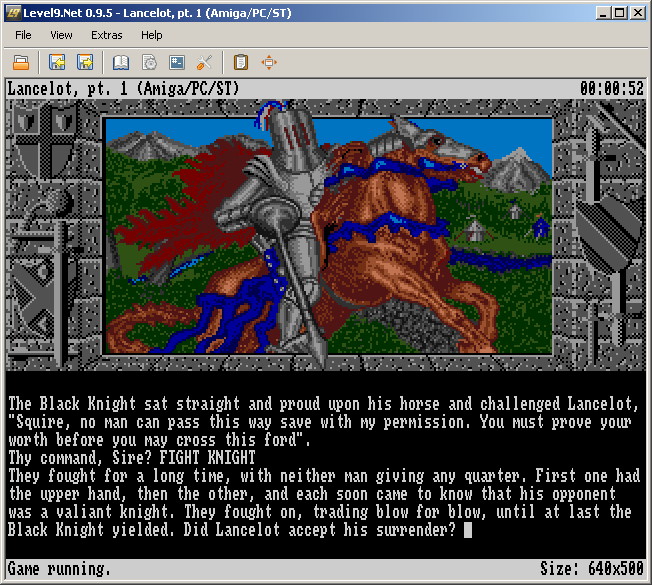Viewport: 652px width, 585px height.
Task: Click the 'Game running.' status text
Action: (59, 568)
